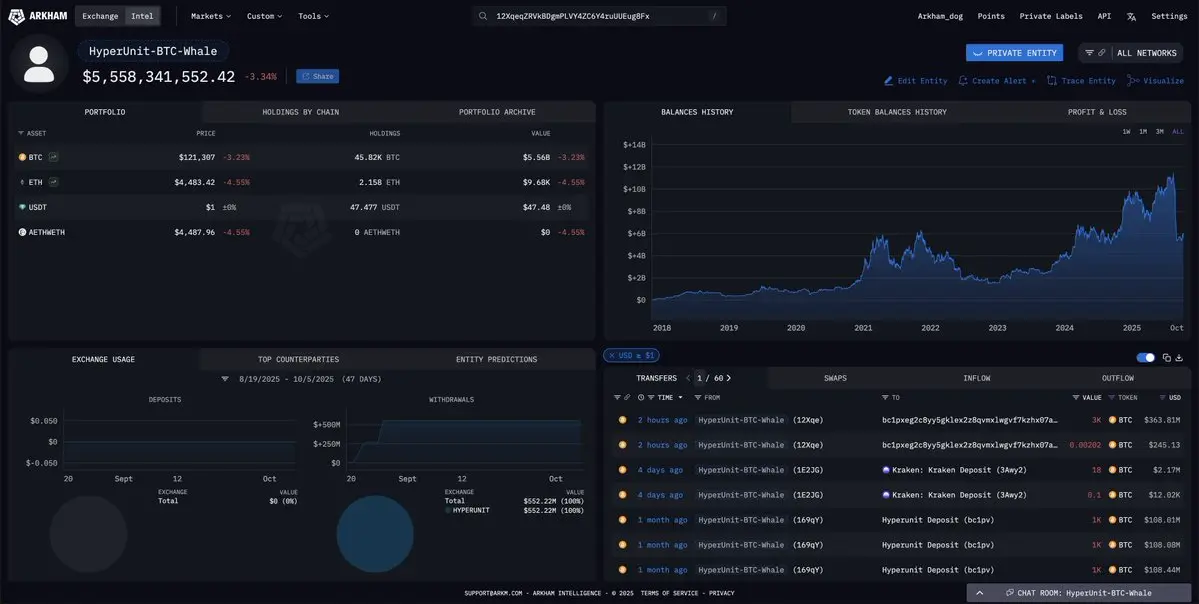The height and width of the screenshot is (604, 1199).
Task: Expand the Markets dropdown menu
Action: tap(211, 16)
